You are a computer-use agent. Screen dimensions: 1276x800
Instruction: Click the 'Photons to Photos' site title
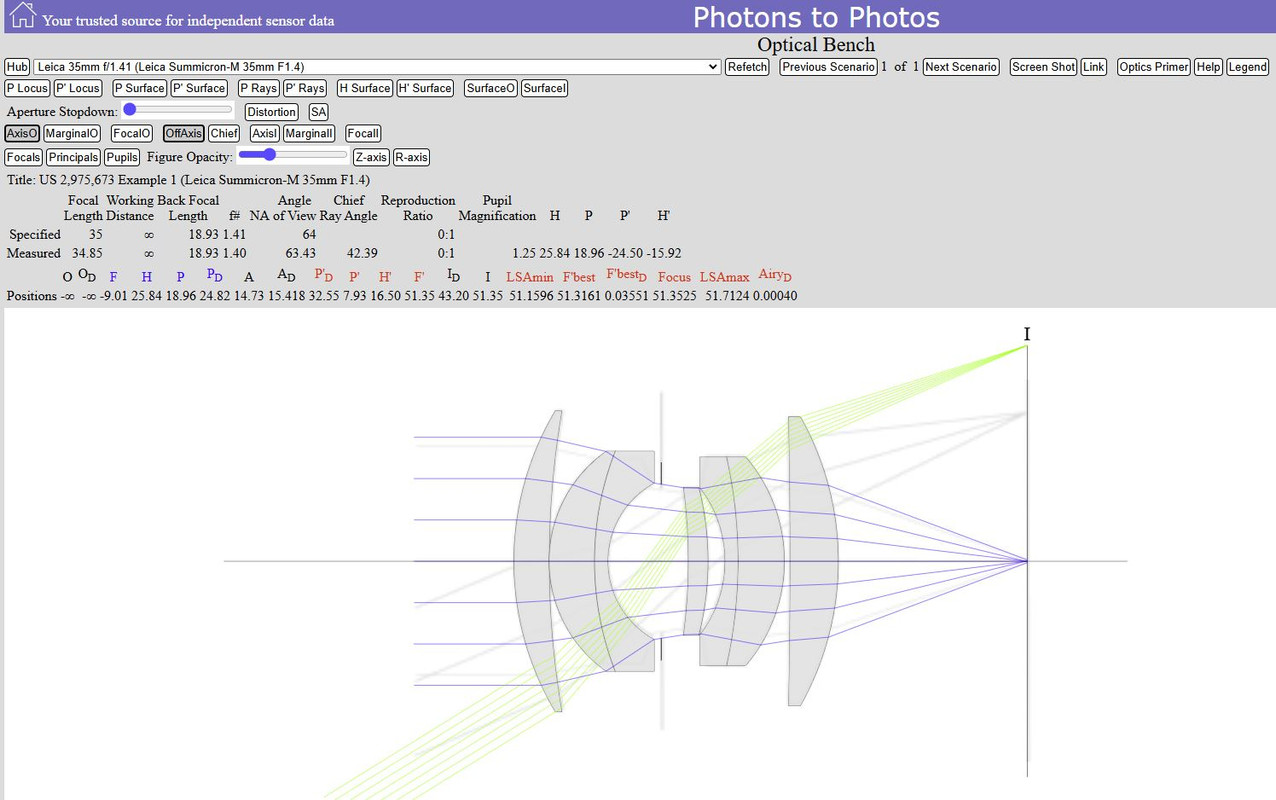click(x=816, y=17)
